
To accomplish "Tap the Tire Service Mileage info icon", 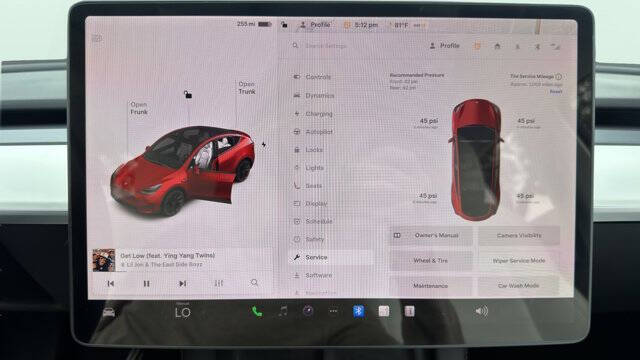I will [558, 76].
